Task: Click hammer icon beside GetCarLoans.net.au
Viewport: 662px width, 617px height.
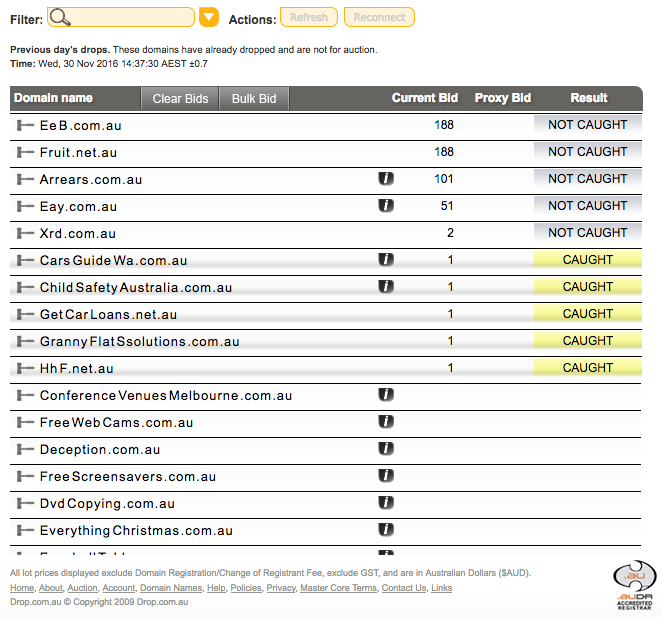Action: [x=25, y=315]
